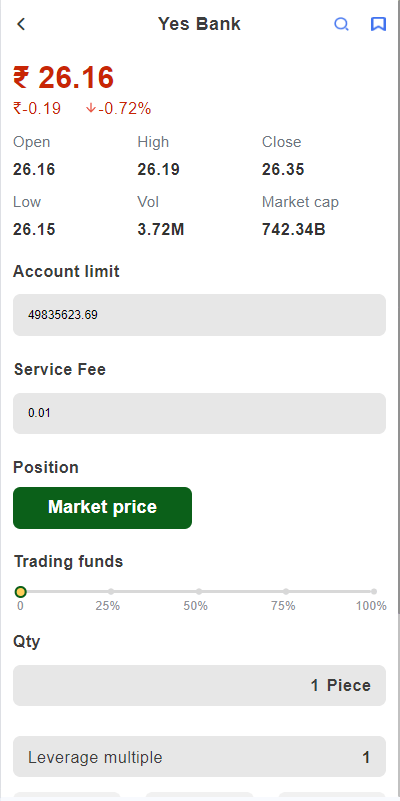Open the Leverage multiple selector

[x=199, y=757]
